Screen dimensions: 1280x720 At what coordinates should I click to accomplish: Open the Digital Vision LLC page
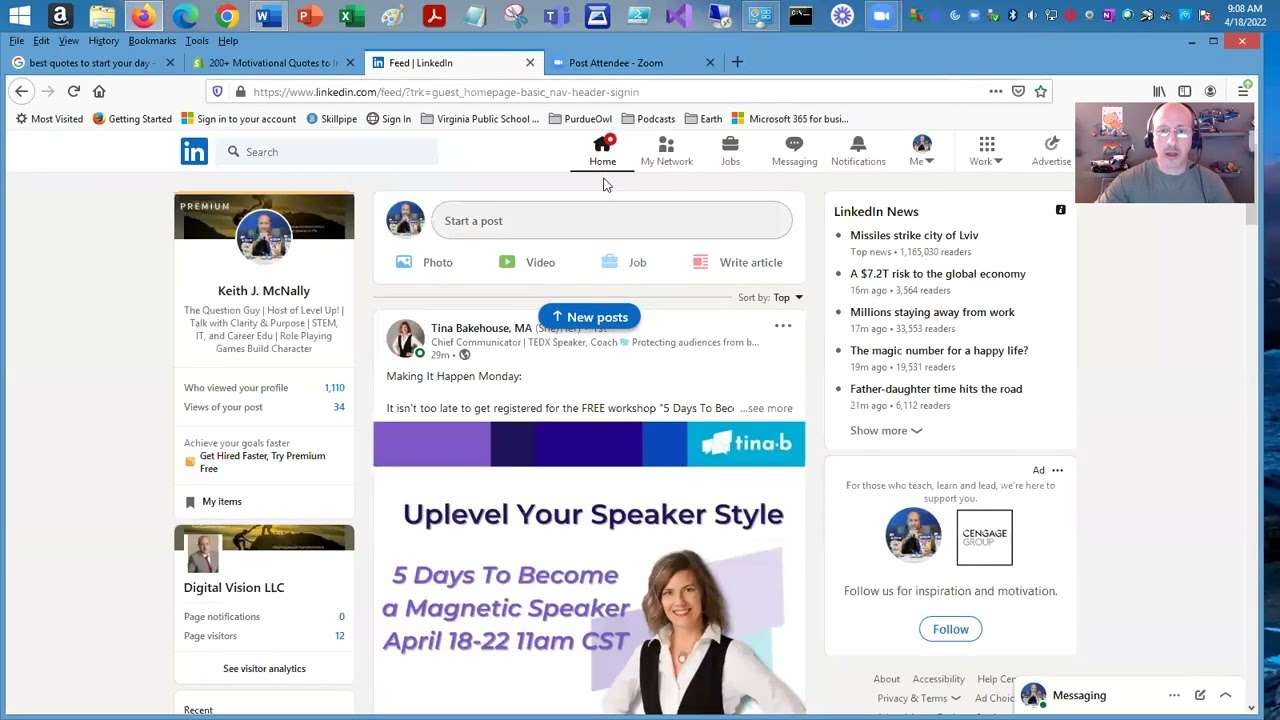(x=234, y=588)
